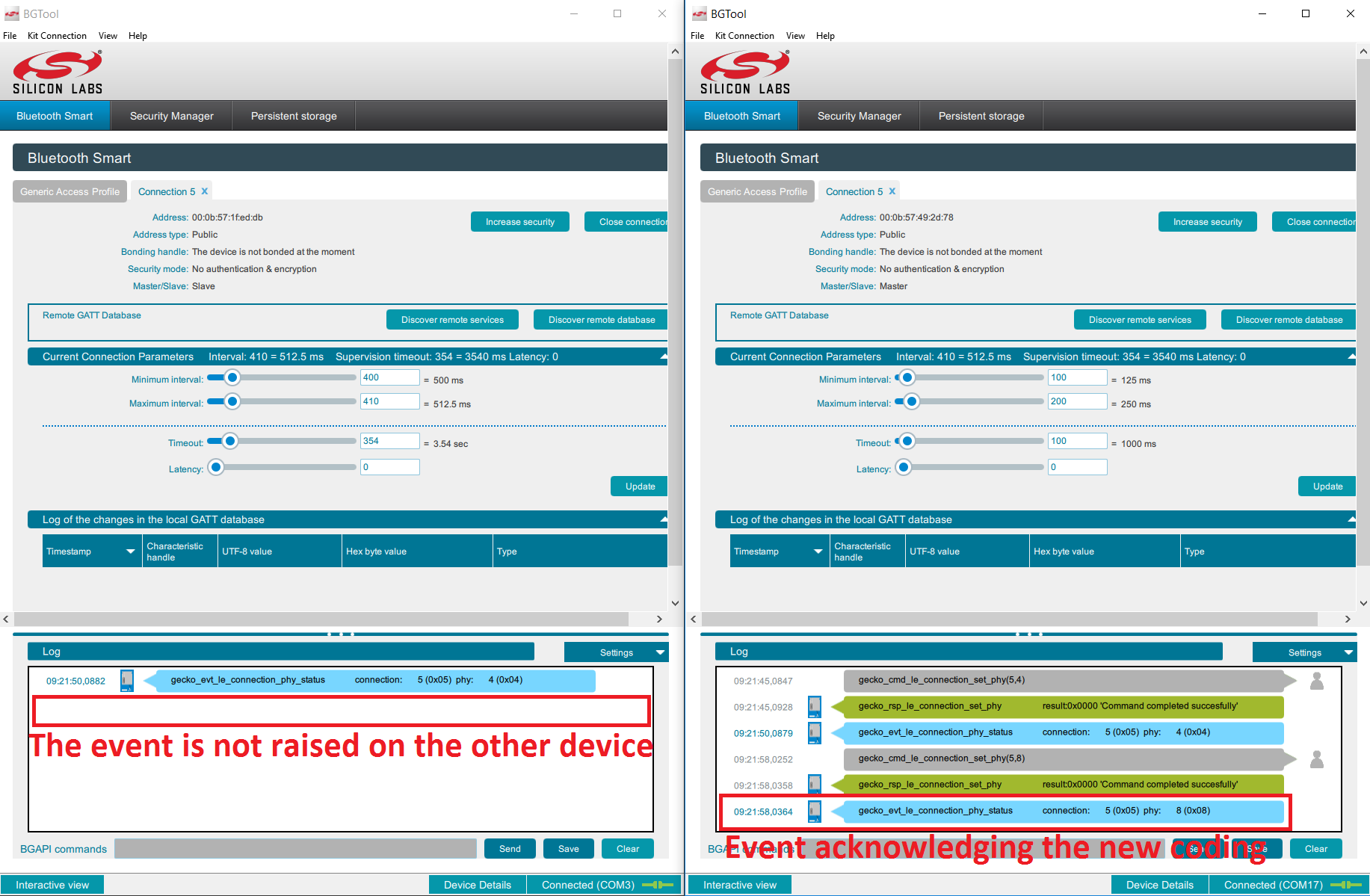Click Timeout slider handle in left window
The height and width of the screenshot is (896, 1370).
pyautogui.click(x=230, y=442)
